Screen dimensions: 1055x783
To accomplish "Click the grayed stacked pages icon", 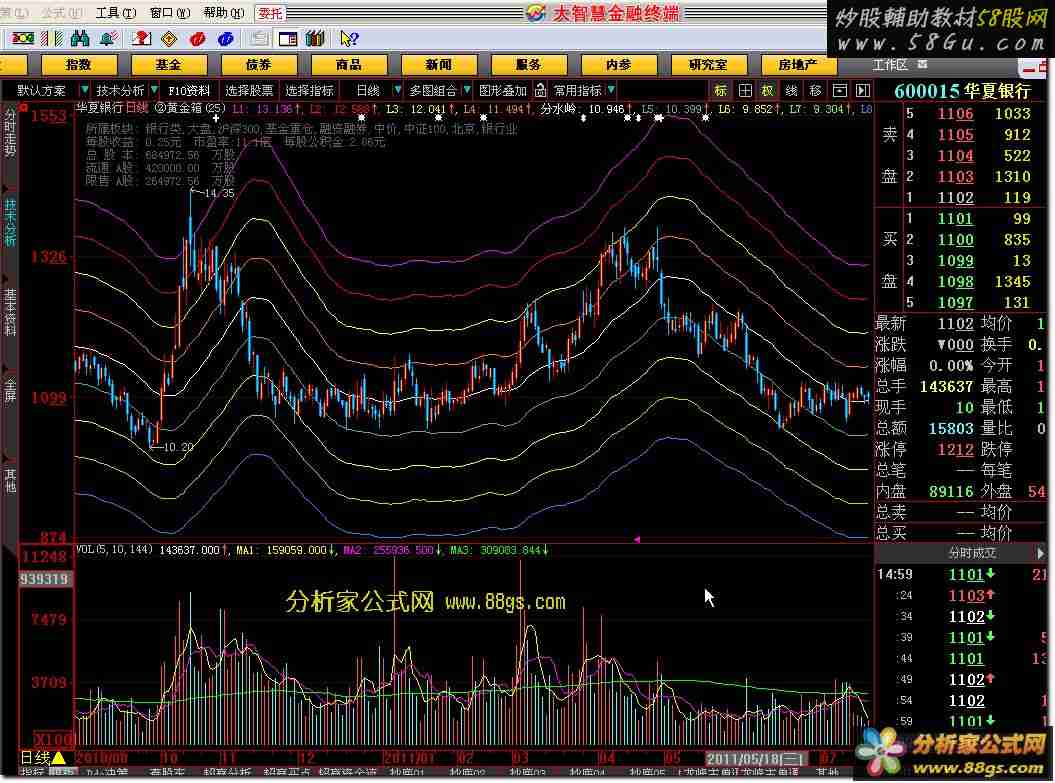I will 259,39.
